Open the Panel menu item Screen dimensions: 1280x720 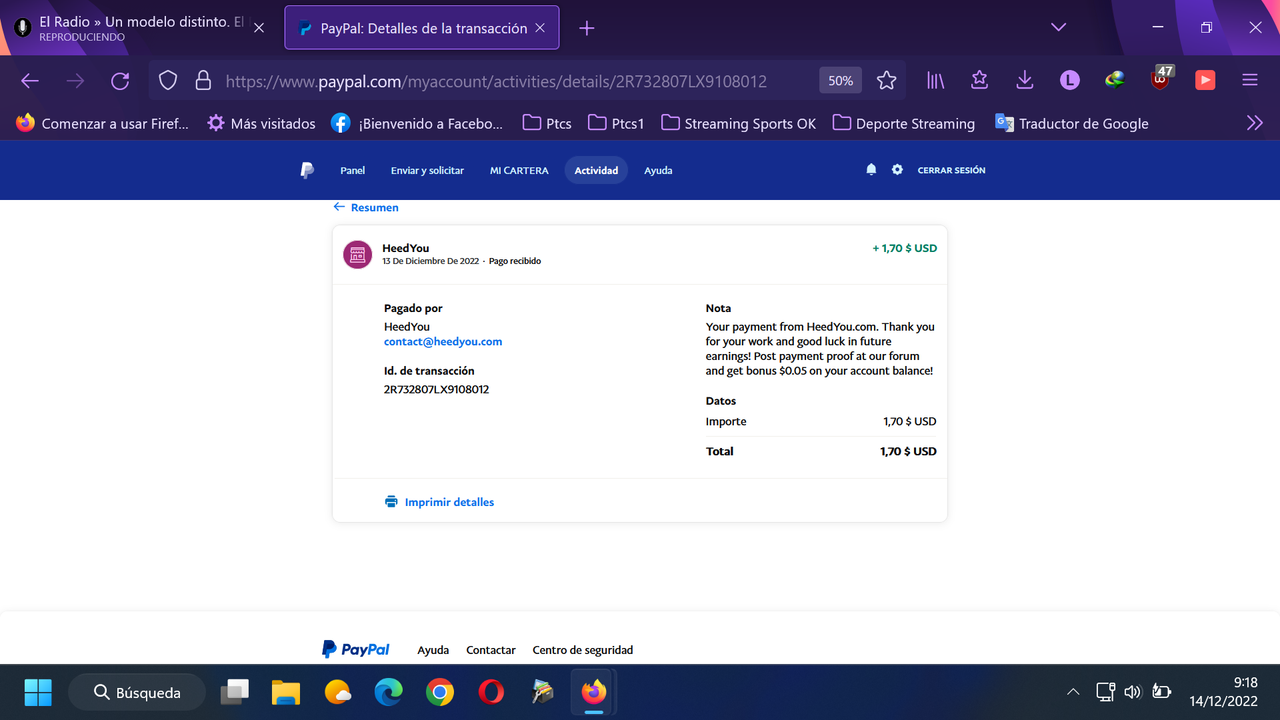(353, 170)
